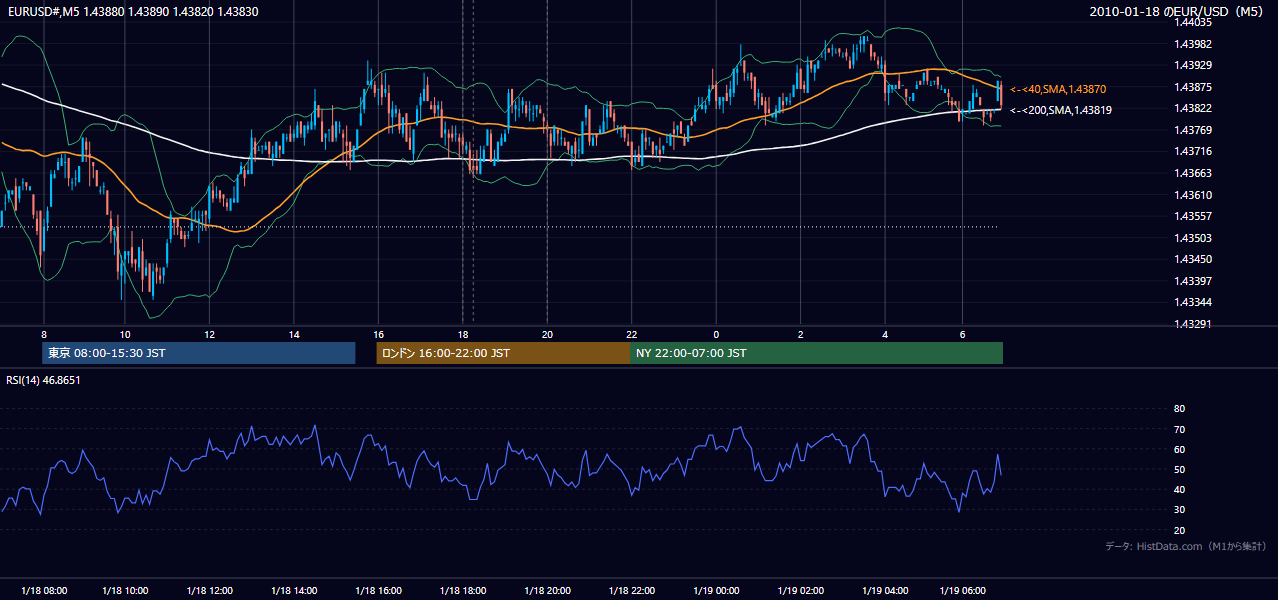The image size is (1278, 600).
Task: Click price axis label 1.43982
Action: 1192,44
